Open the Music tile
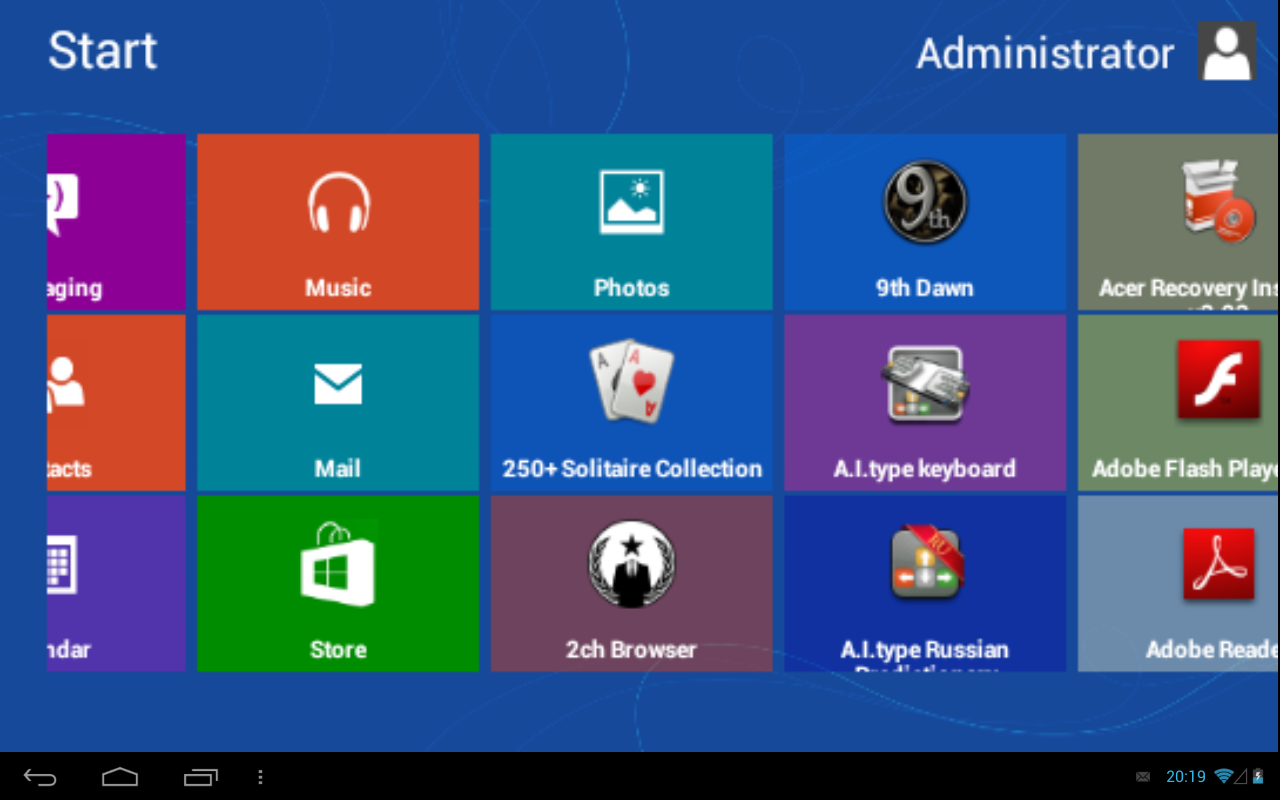 coord(338,222)
